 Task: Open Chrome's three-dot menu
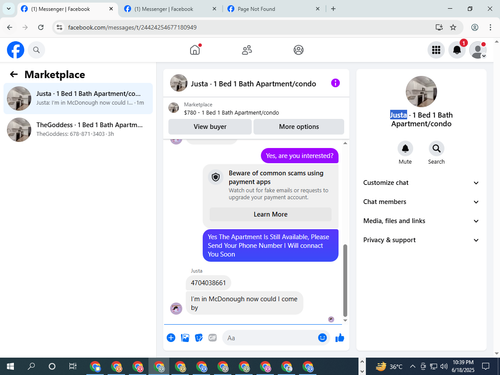click(x=490, y=27)
